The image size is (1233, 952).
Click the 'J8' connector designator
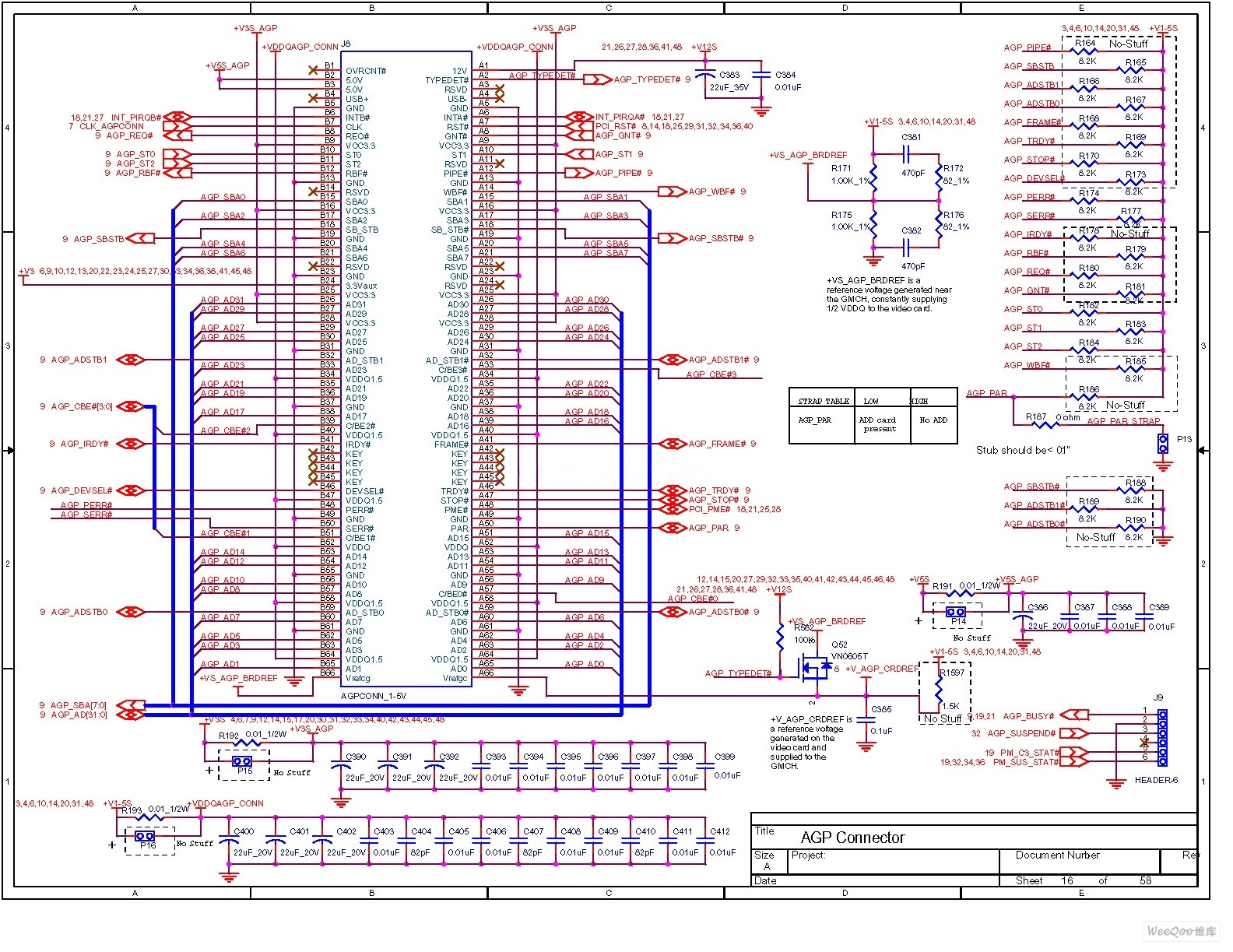point(346,44)
